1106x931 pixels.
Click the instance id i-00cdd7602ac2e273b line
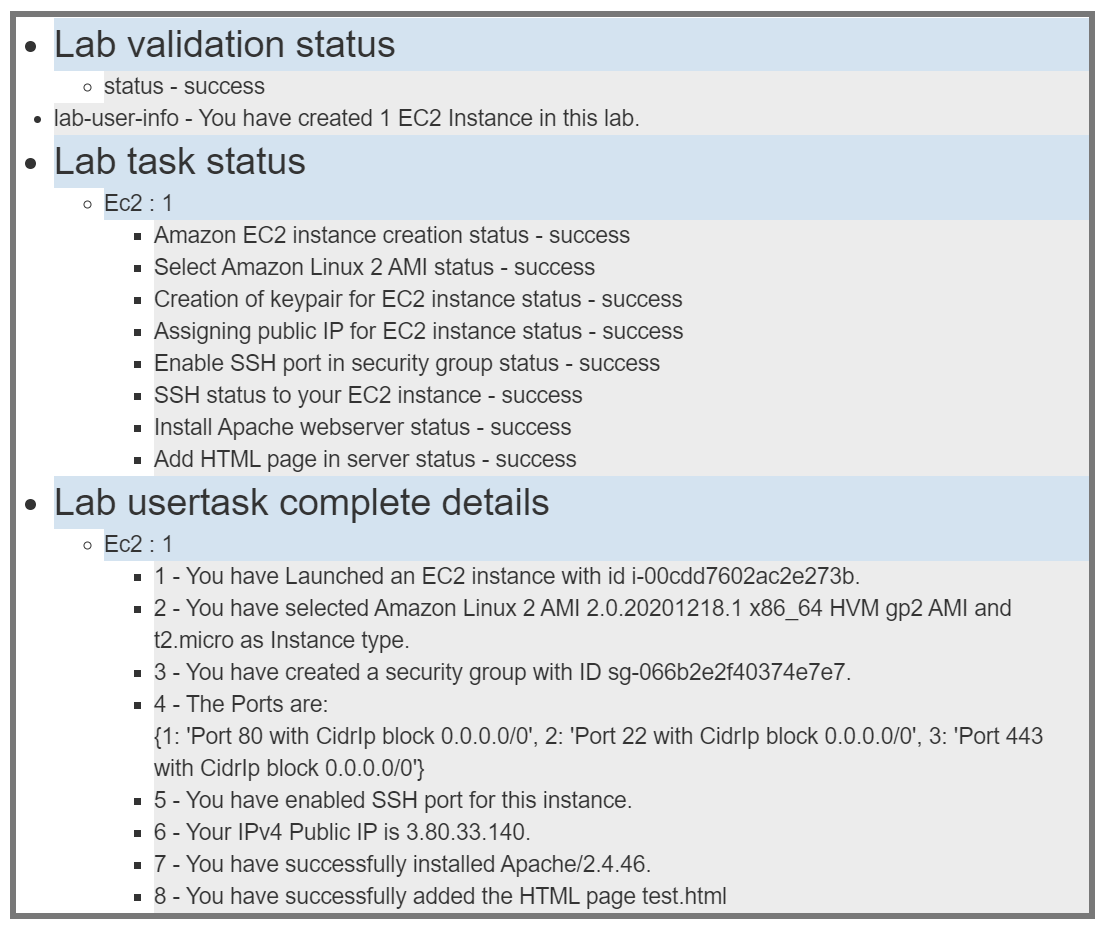point(508,576)
